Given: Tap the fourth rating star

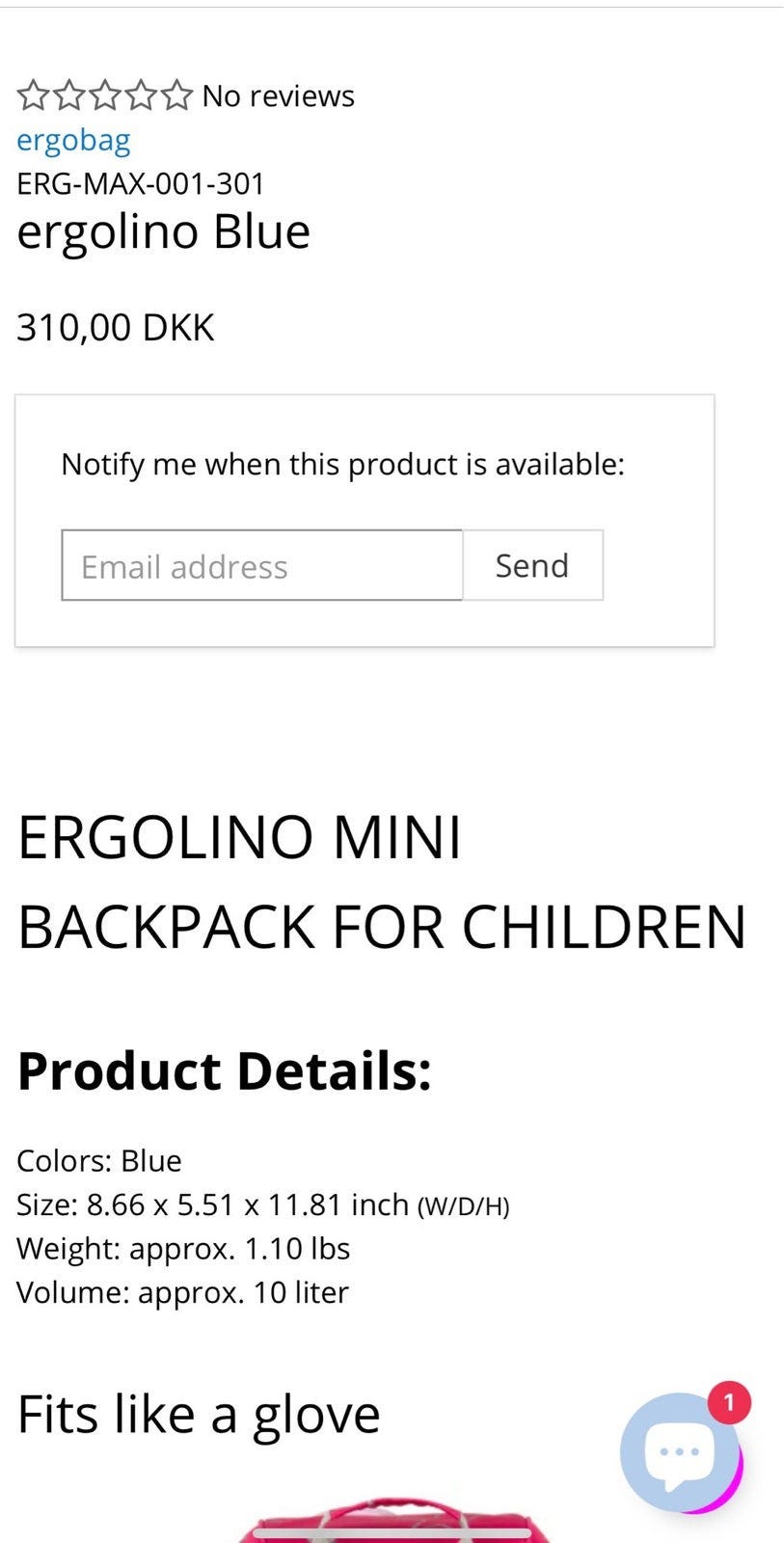Looking at the screenshot, I should [x=141, y=95].
